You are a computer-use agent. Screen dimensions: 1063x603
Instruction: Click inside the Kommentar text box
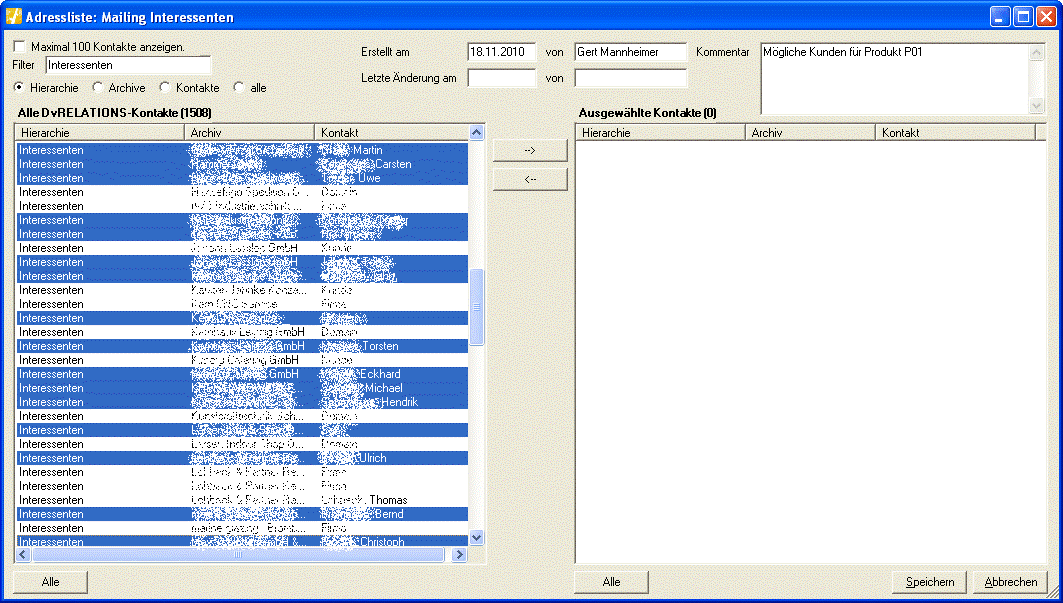(x=895, y=79)
